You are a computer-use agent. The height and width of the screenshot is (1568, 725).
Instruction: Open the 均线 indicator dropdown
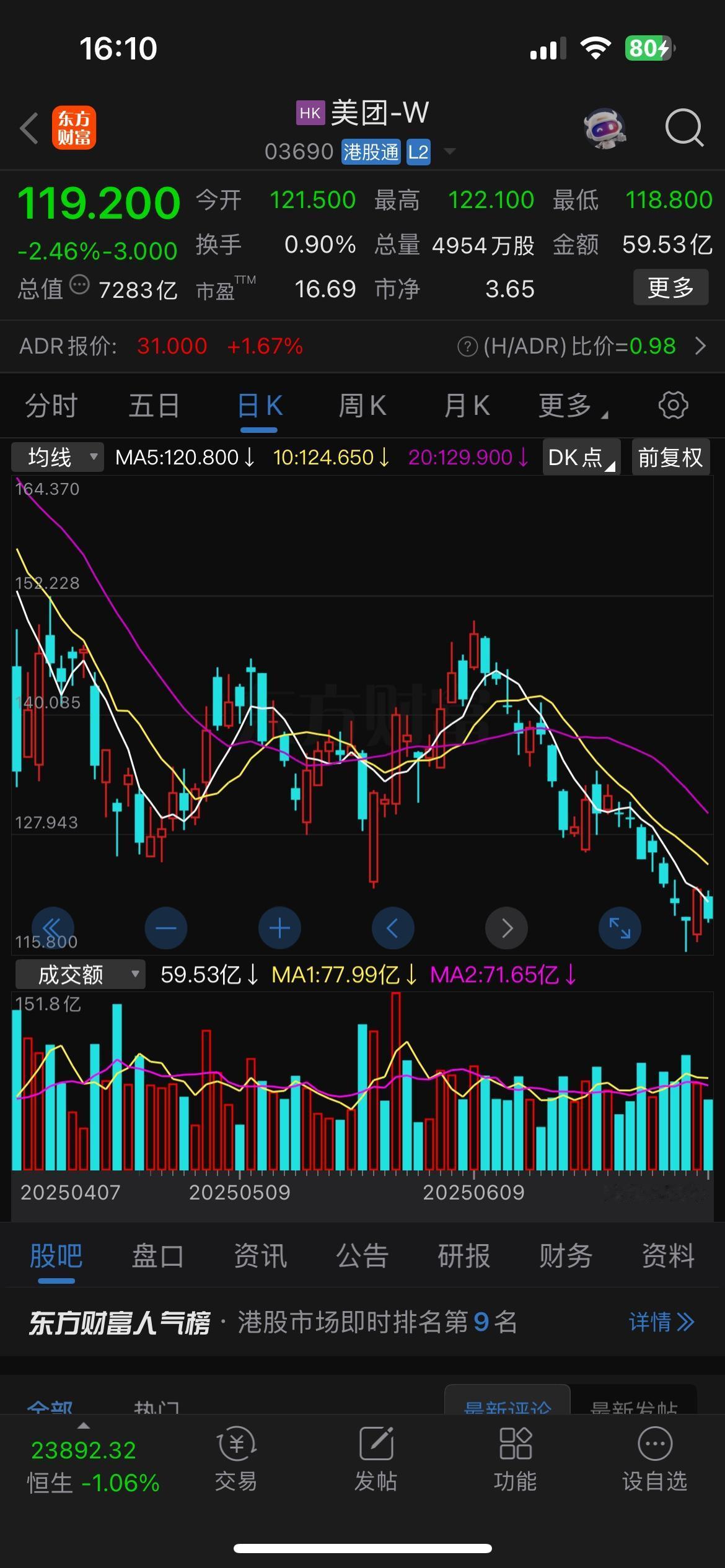(58, 458)
